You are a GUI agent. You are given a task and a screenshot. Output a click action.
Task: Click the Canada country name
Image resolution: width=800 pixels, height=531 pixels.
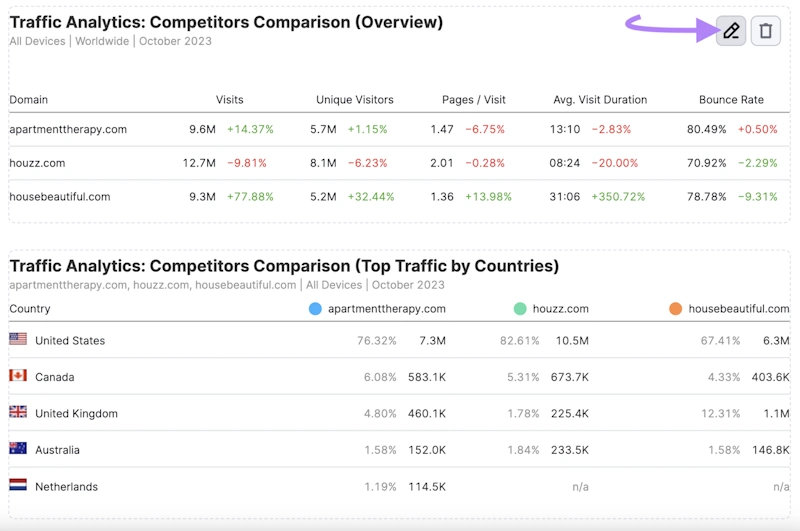55,377
